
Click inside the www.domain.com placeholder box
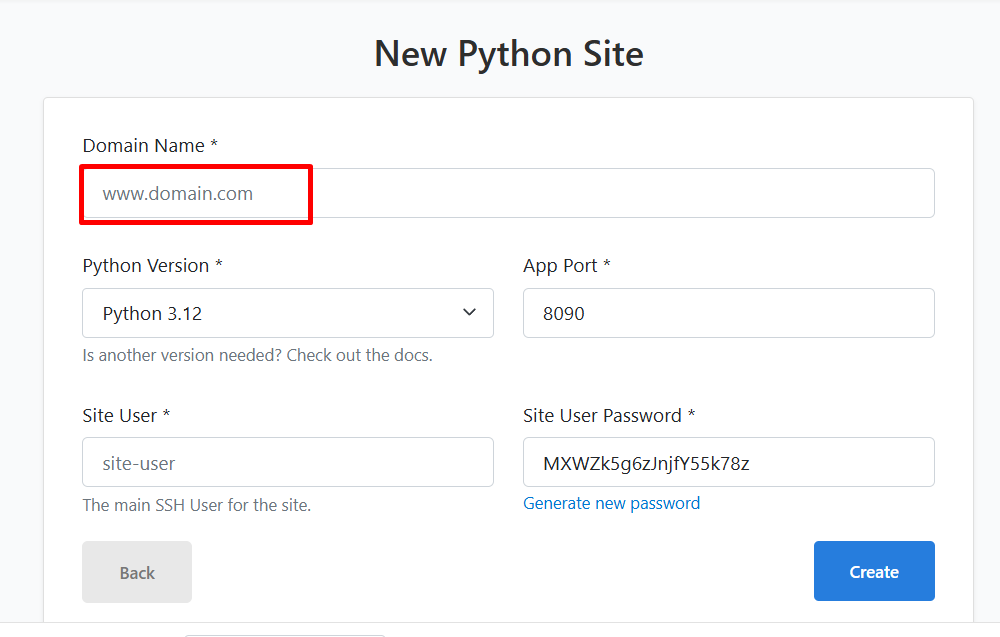point(195,193)
